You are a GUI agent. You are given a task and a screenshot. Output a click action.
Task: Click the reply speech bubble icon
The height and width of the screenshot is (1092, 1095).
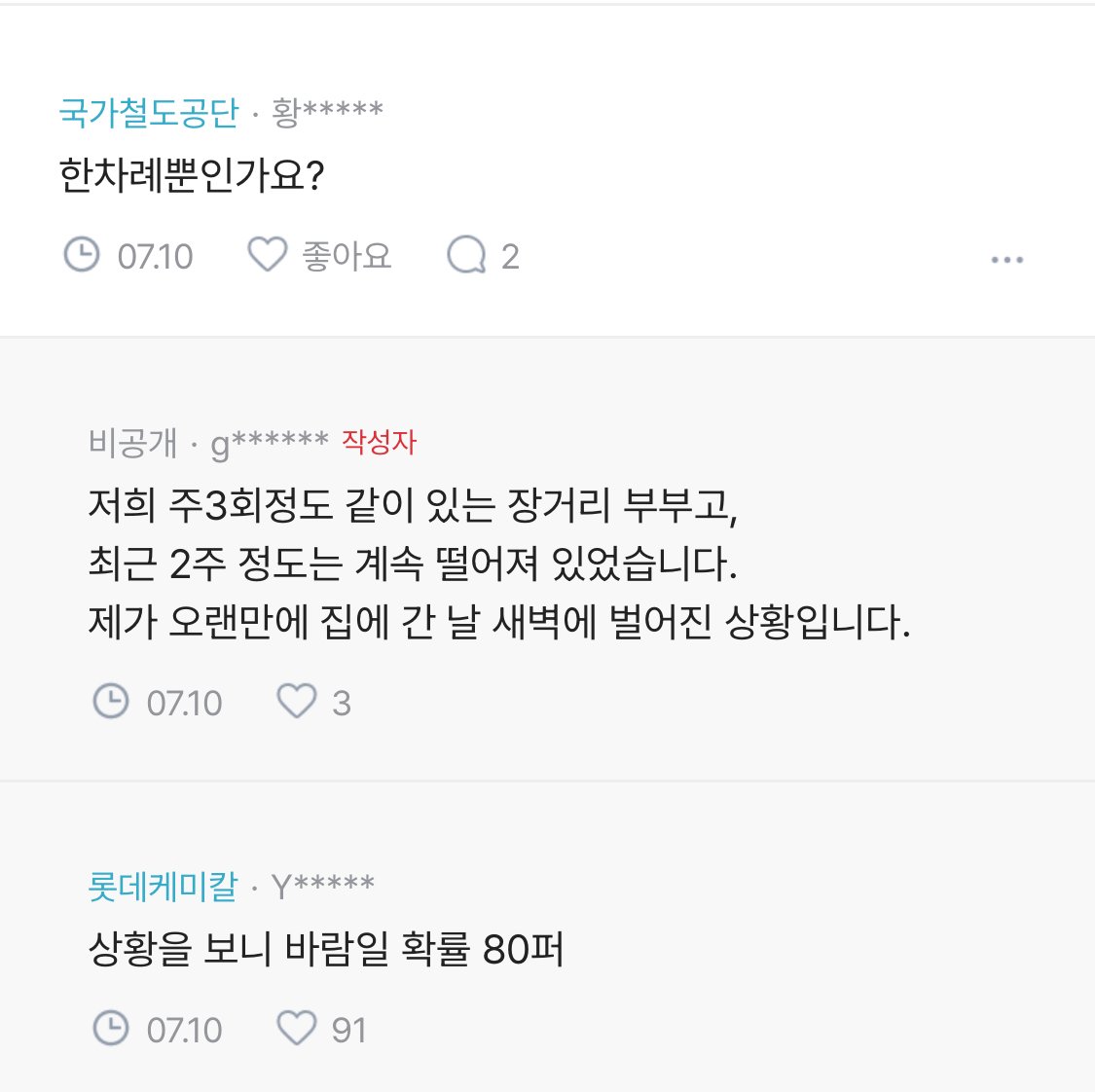(x=466, y=255)
